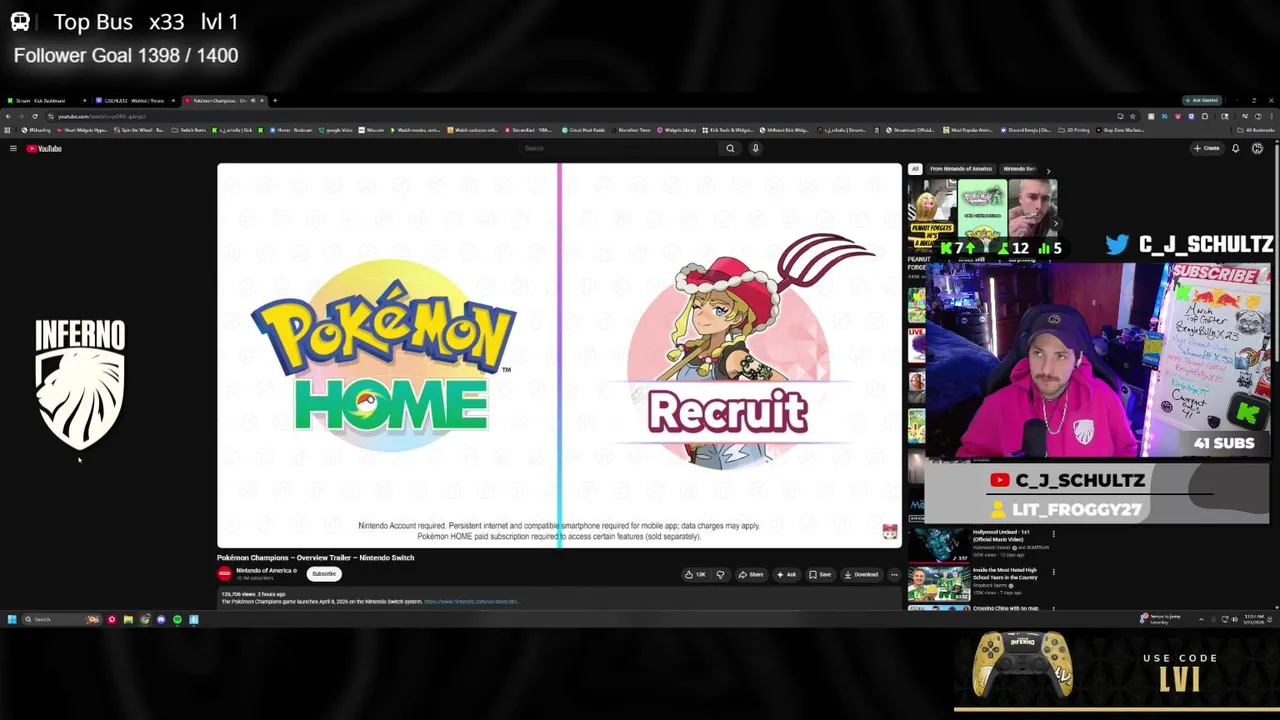Mute the Pokémon Champions tab audio icon
The width and height of the screenshot is (1280, 720).
pos(253,100)
